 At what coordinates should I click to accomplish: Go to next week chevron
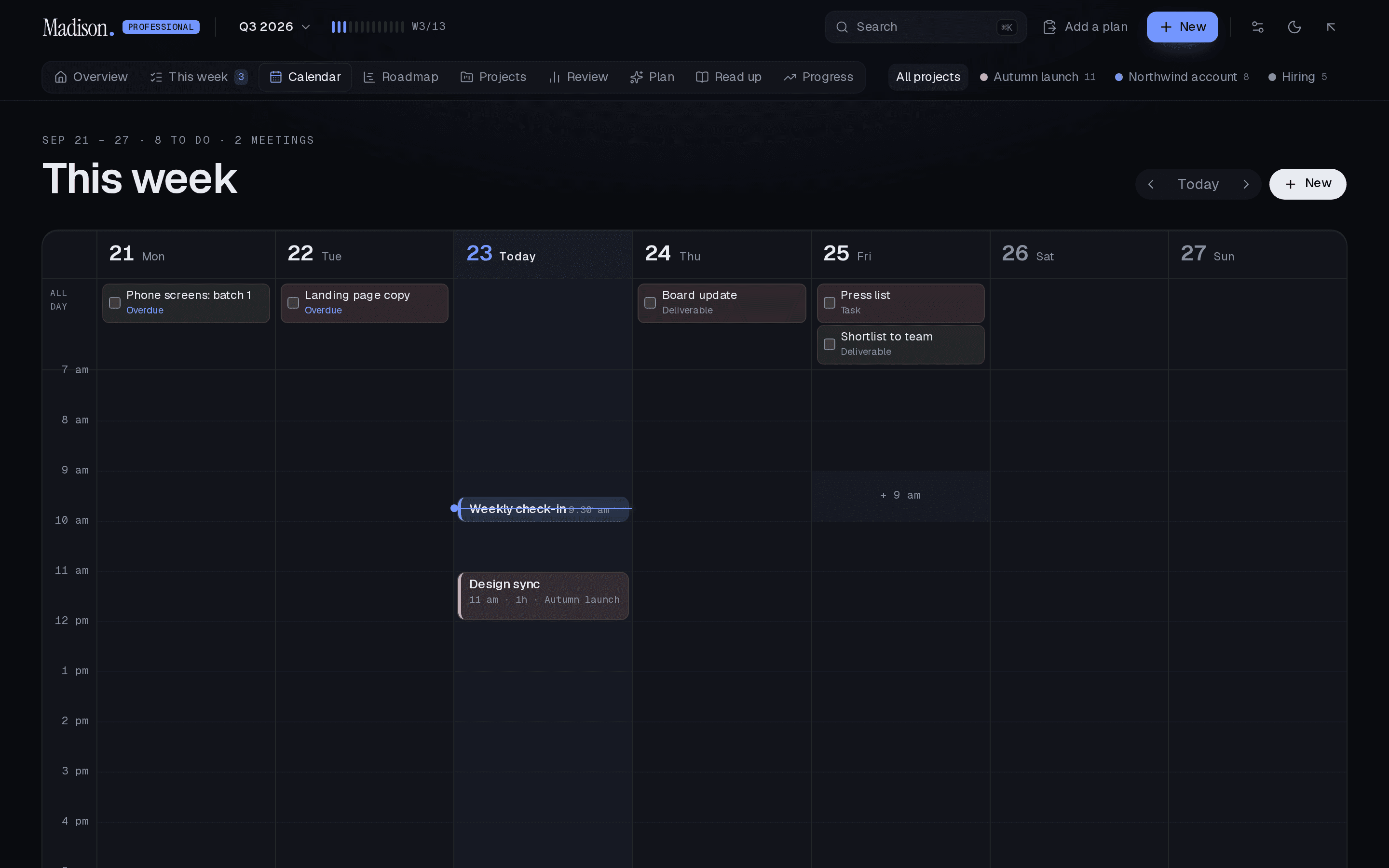click(1246, 184)
